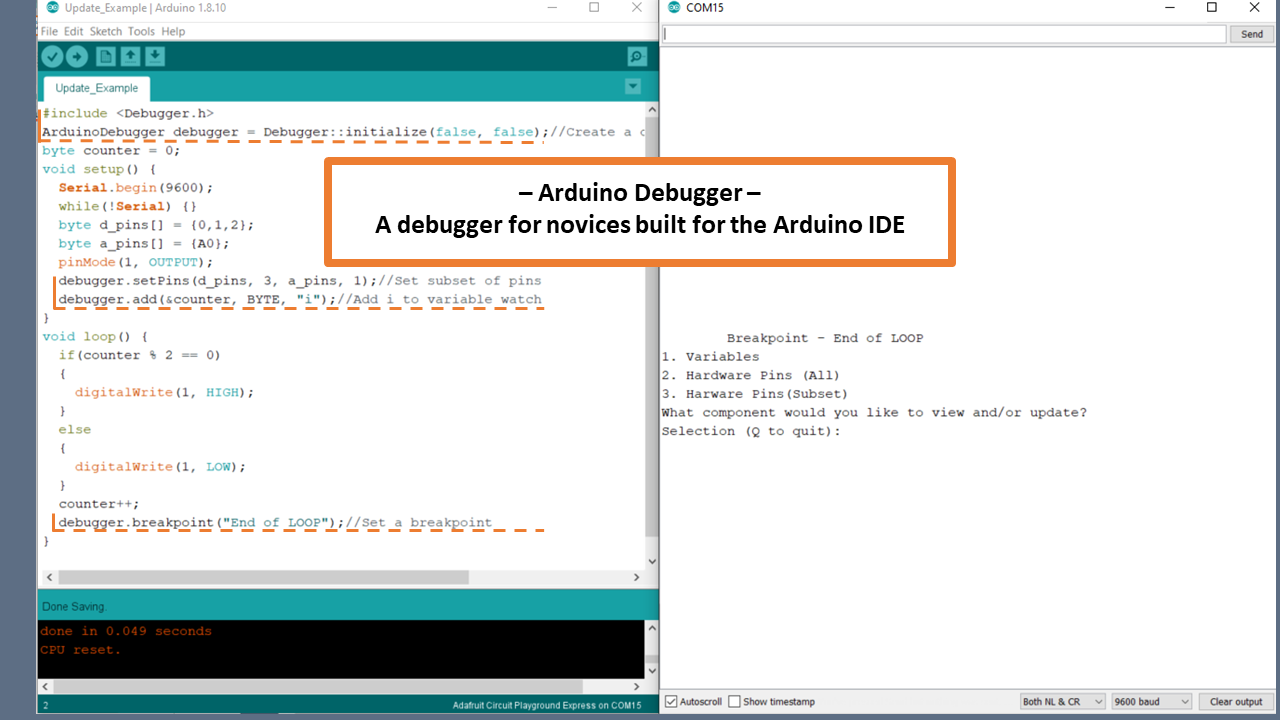The image size is (1280, 720).
Task: Click 'Selection (Q to quit):' text
Action: click(751, 431)
